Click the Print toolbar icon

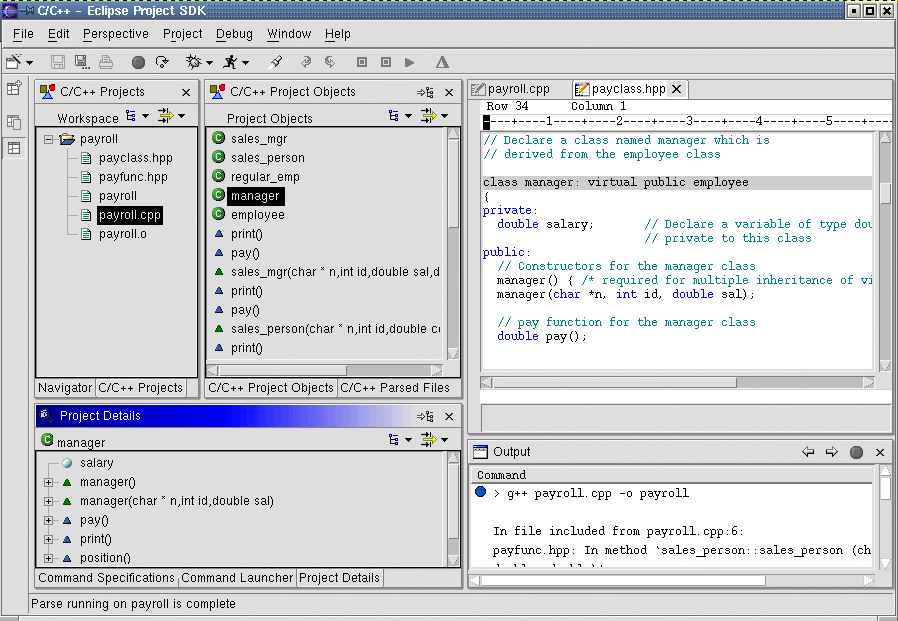tap(106, 62)
